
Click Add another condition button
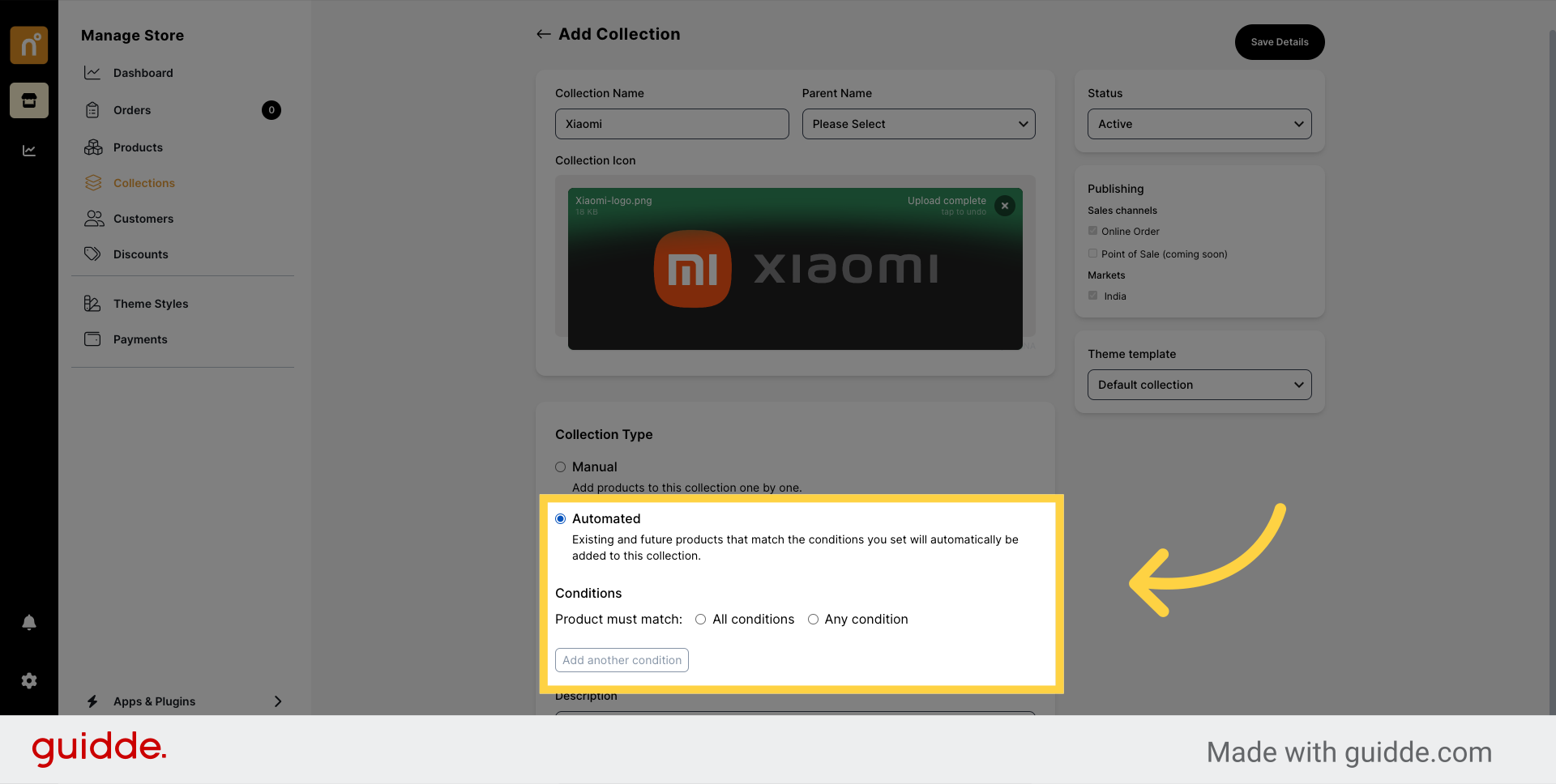pos(622,660)
